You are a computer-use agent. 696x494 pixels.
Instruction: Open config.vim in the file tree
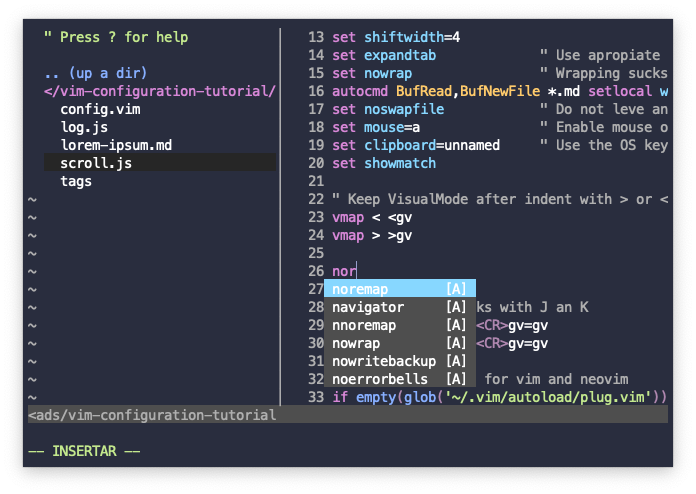[x=100, y=109]
